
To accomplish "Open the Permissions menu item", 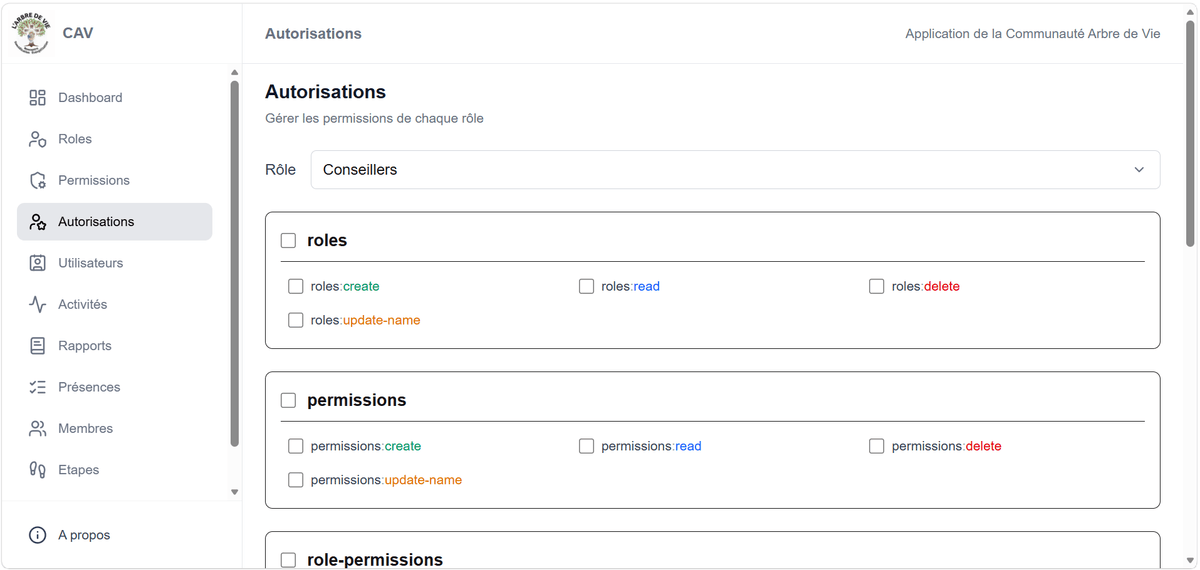I will [x=114, y=180].
